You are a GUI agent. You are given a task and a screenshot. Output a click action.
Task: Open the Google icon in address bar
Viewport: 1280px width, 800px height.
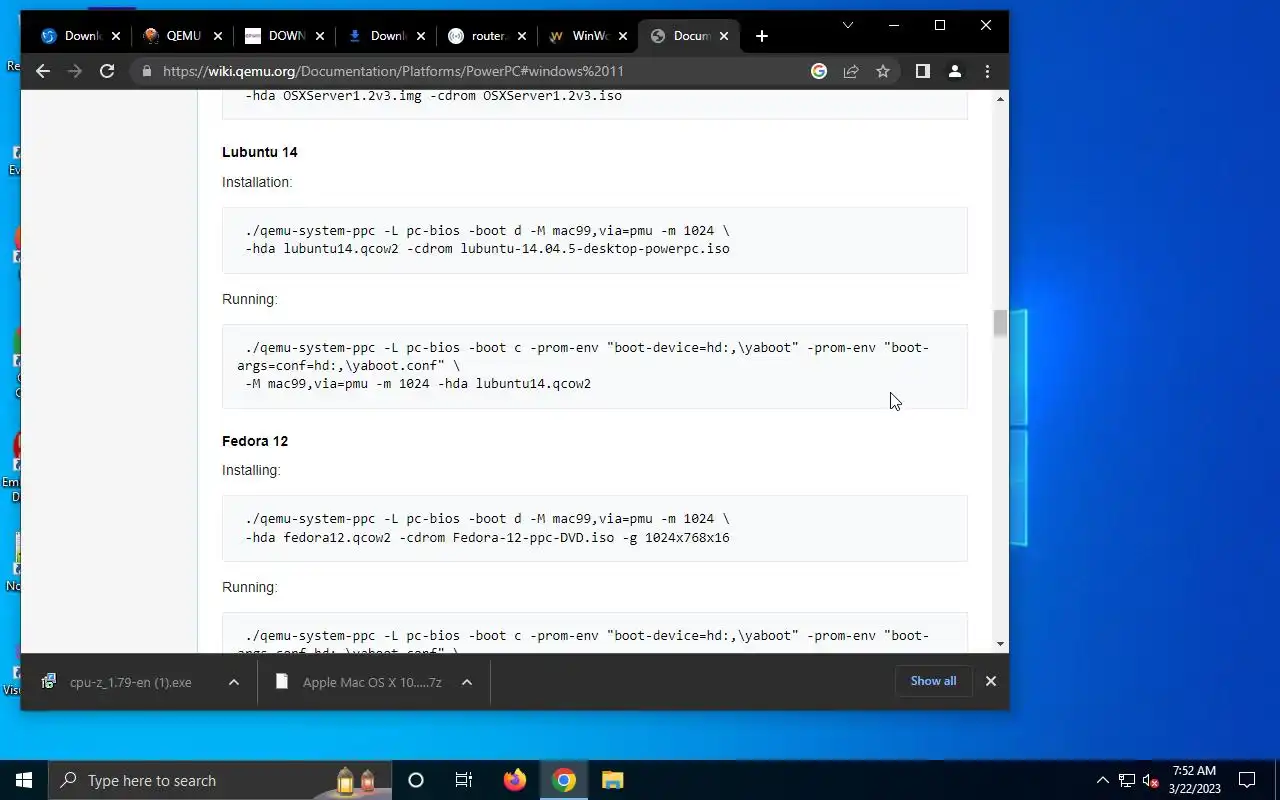[x=819, y=71]
